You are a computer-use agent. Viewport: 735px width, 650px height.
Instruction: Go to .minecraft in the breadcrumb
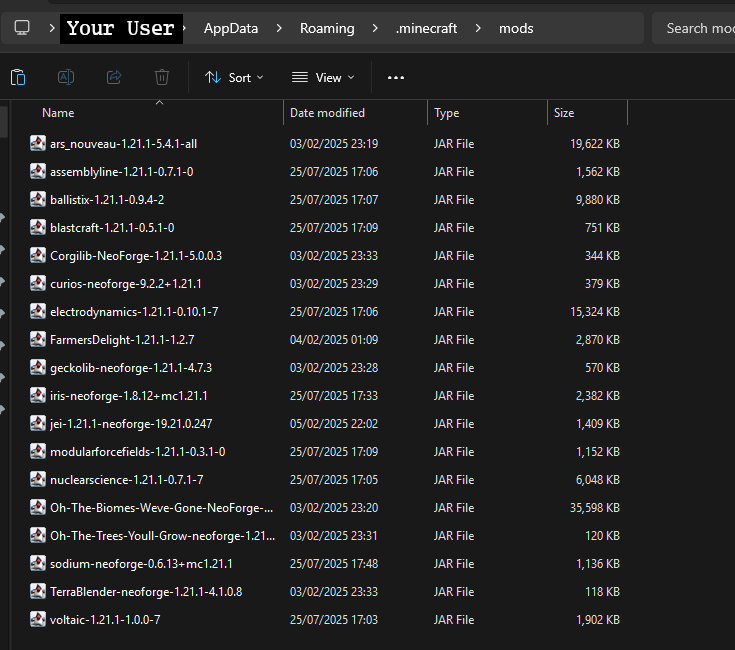(426, 29)
